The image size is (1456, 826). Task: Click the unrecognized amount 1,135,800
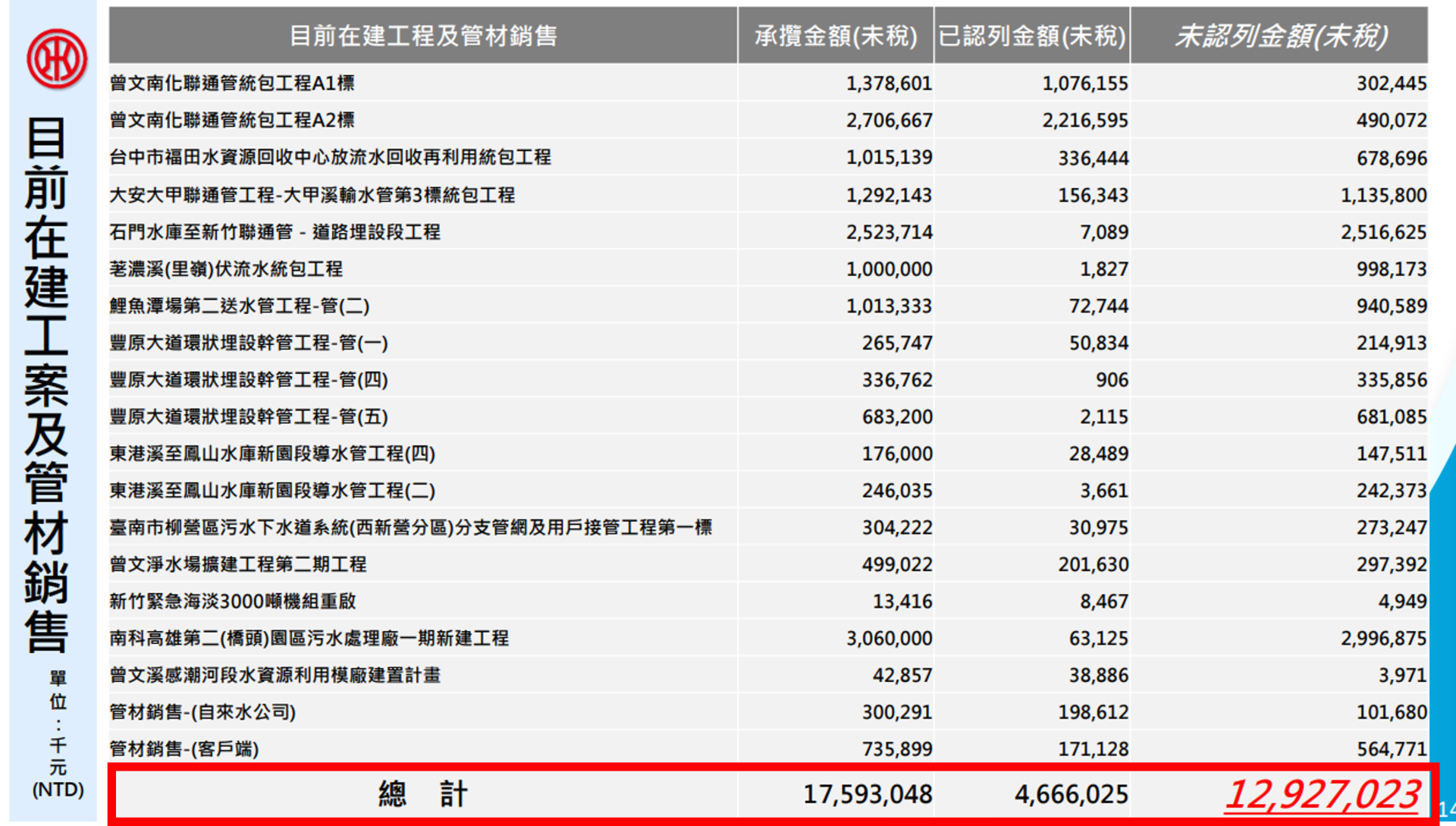click(1383, 195)
